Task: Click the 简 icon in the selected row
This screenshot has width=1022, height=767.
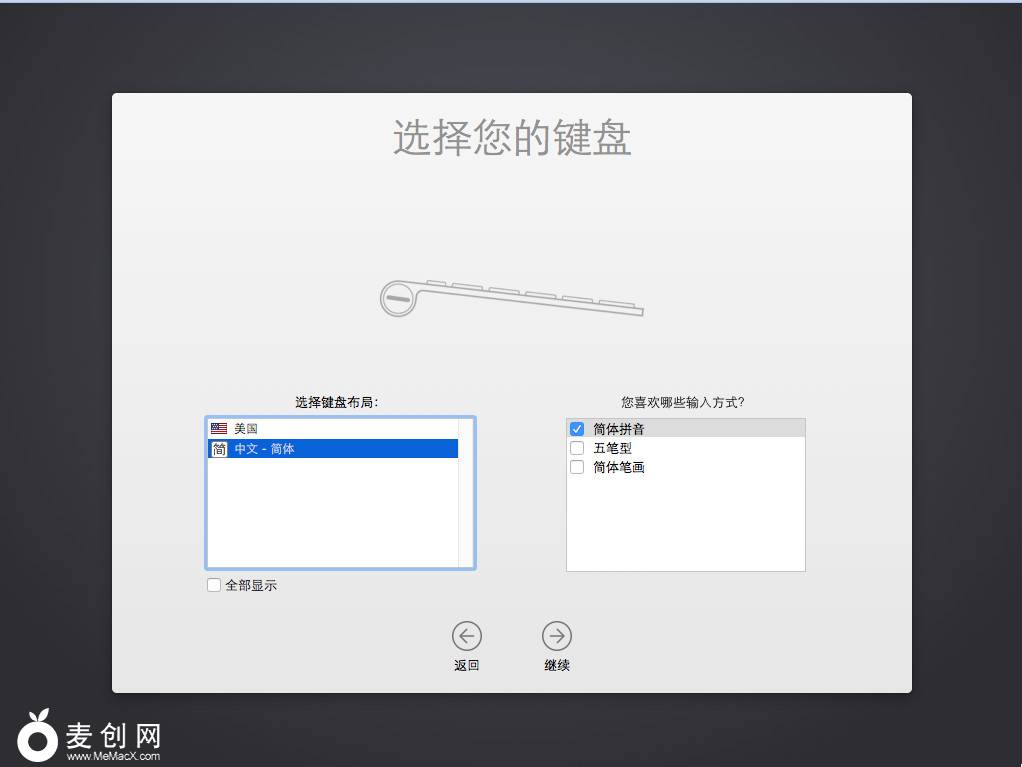Action: tap(219, 449)
